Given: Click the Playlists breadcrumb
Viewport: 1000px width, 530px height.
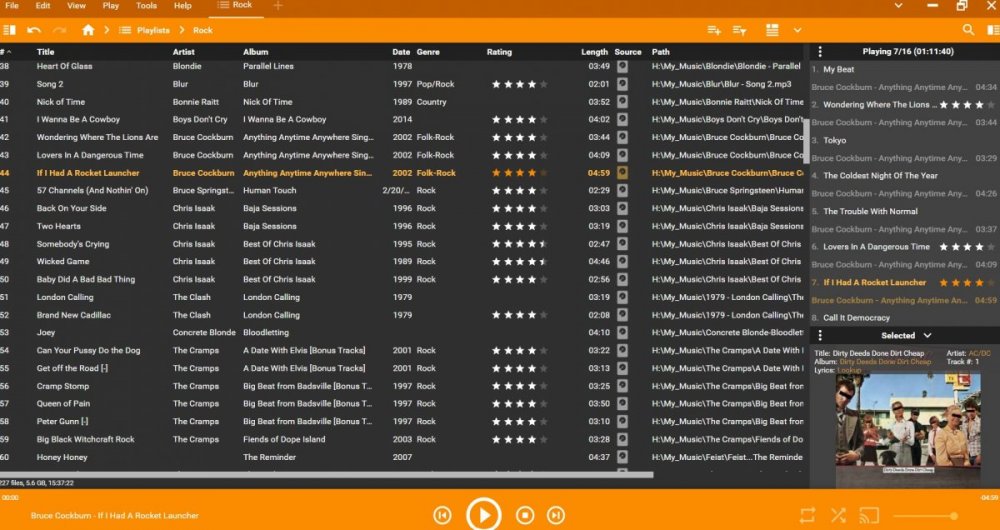Looking at the screenshot, I should (153, 30).
